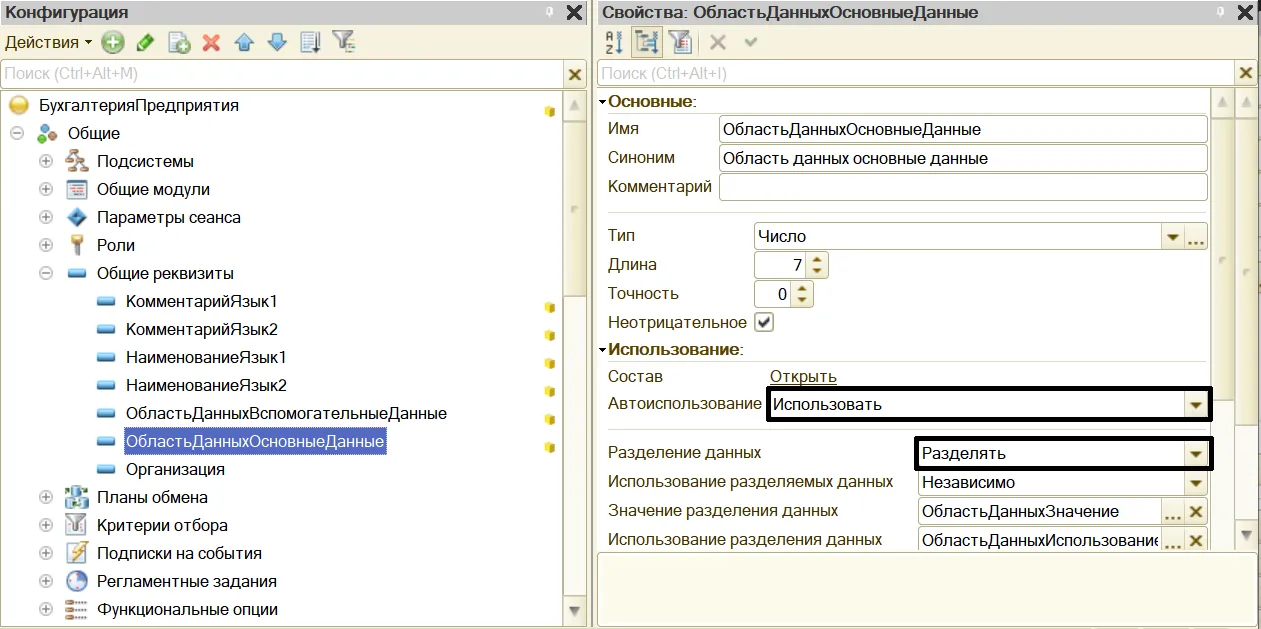This screenshot has width=1261, height=629.
Task: Select the Организация common attribute
Action: coord(175,469)
